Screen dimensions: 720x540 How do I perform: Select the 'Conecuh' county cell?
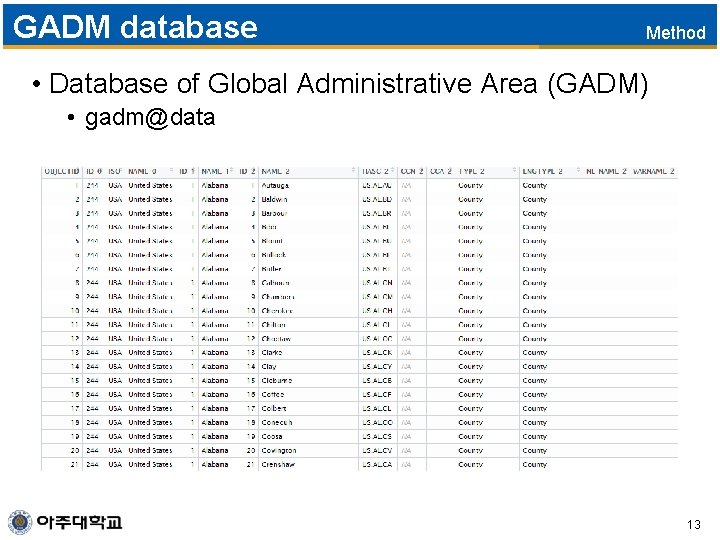(276, 422)
